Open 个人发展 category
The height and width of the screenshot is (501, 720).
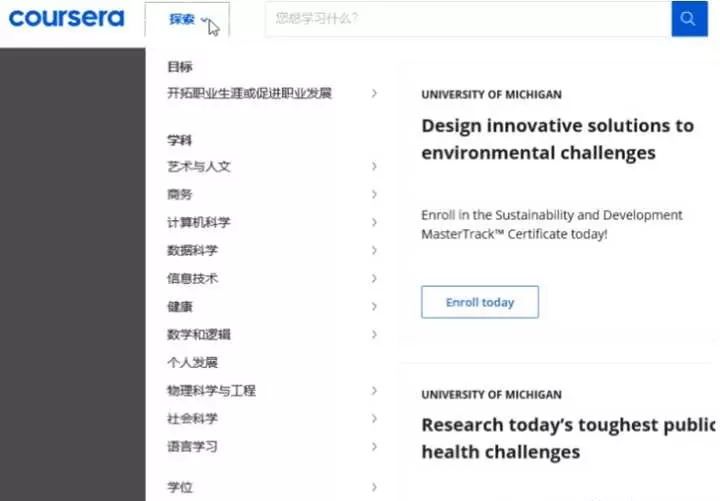tap(192, 362)
